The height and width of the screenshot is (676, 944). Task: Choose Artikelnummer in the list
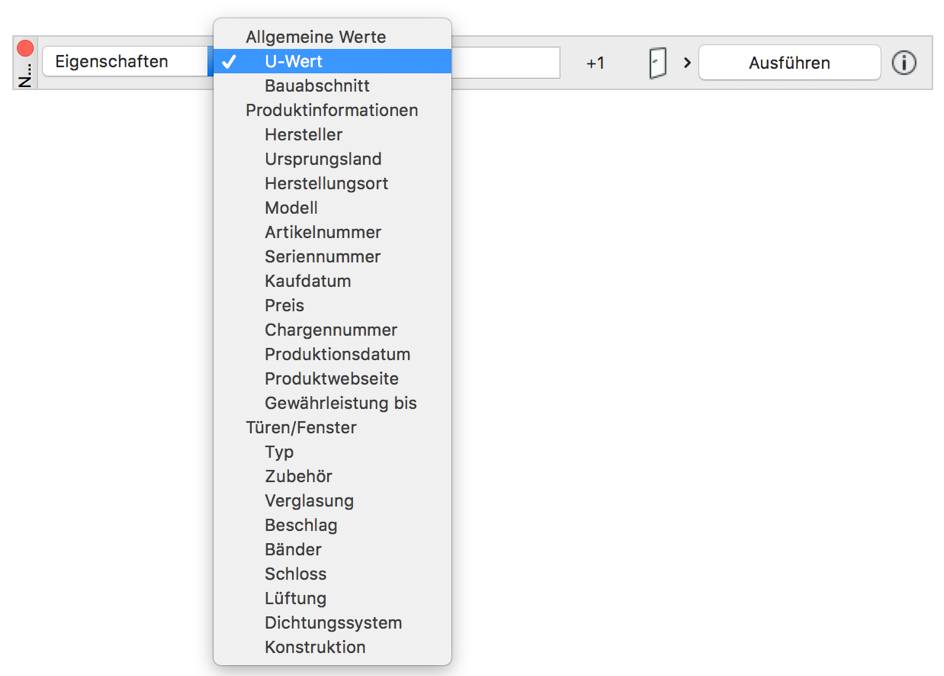[332, 232]
